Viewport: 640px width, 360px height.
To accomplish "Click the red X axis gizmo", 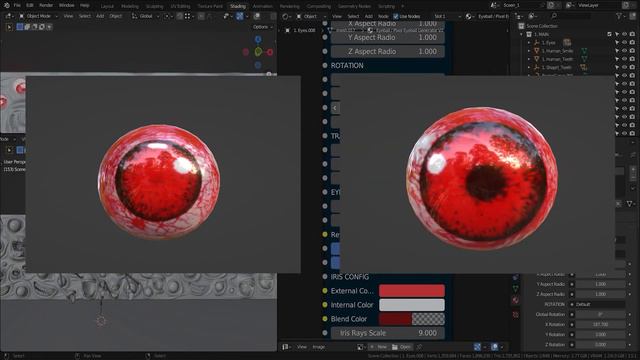I will 270,52.
